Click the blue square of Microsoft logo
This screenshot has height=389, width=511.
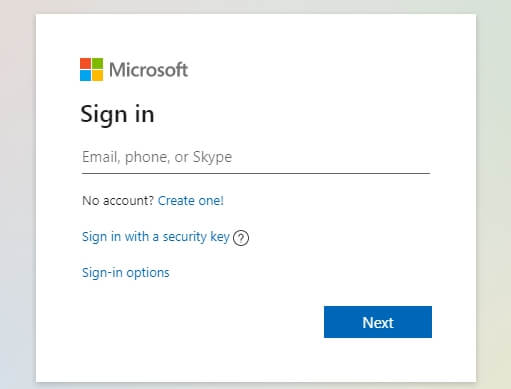(x=85, y=75)
